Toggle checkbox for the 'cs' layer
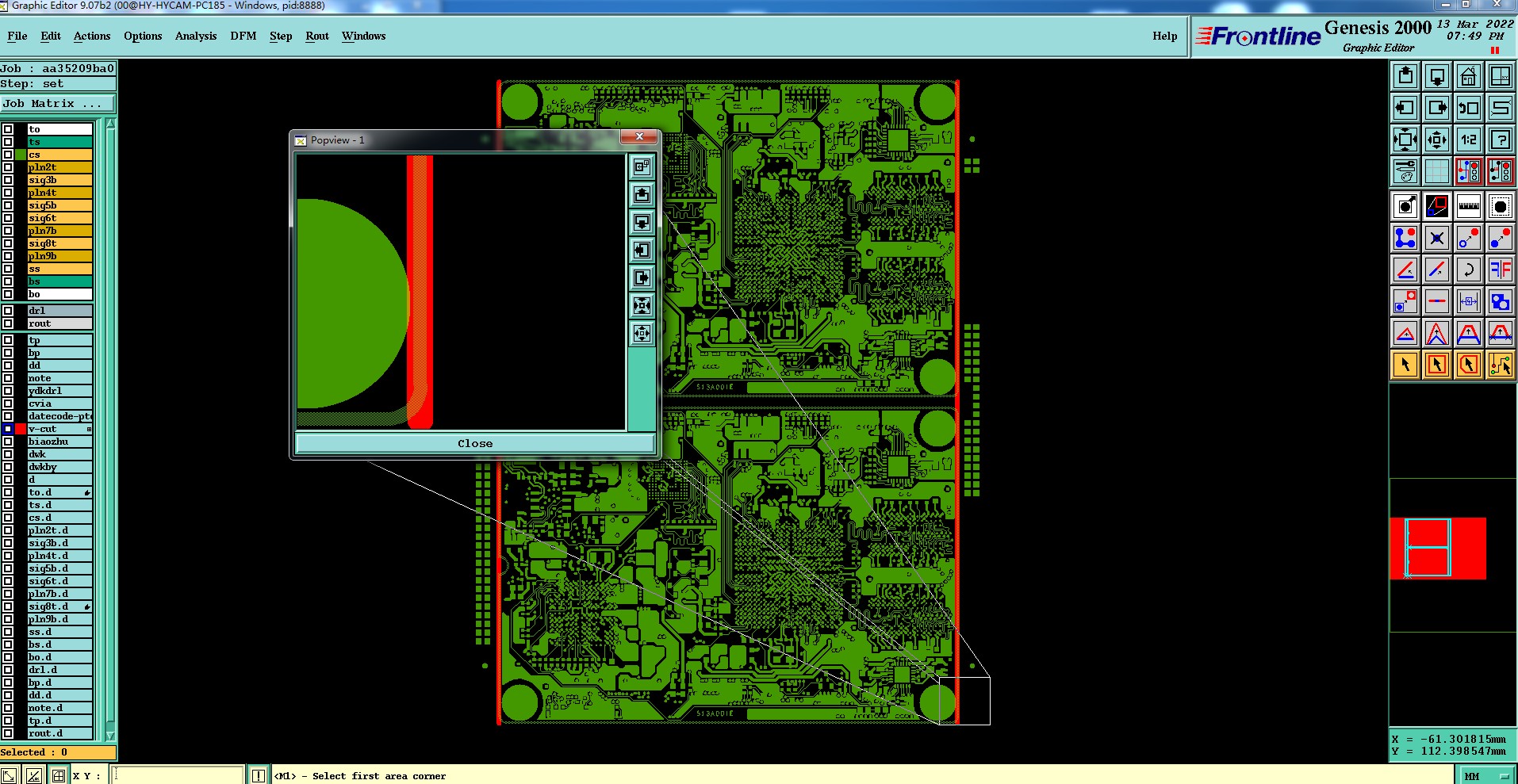The image size is (1518, 784). (x=8, y=155)
